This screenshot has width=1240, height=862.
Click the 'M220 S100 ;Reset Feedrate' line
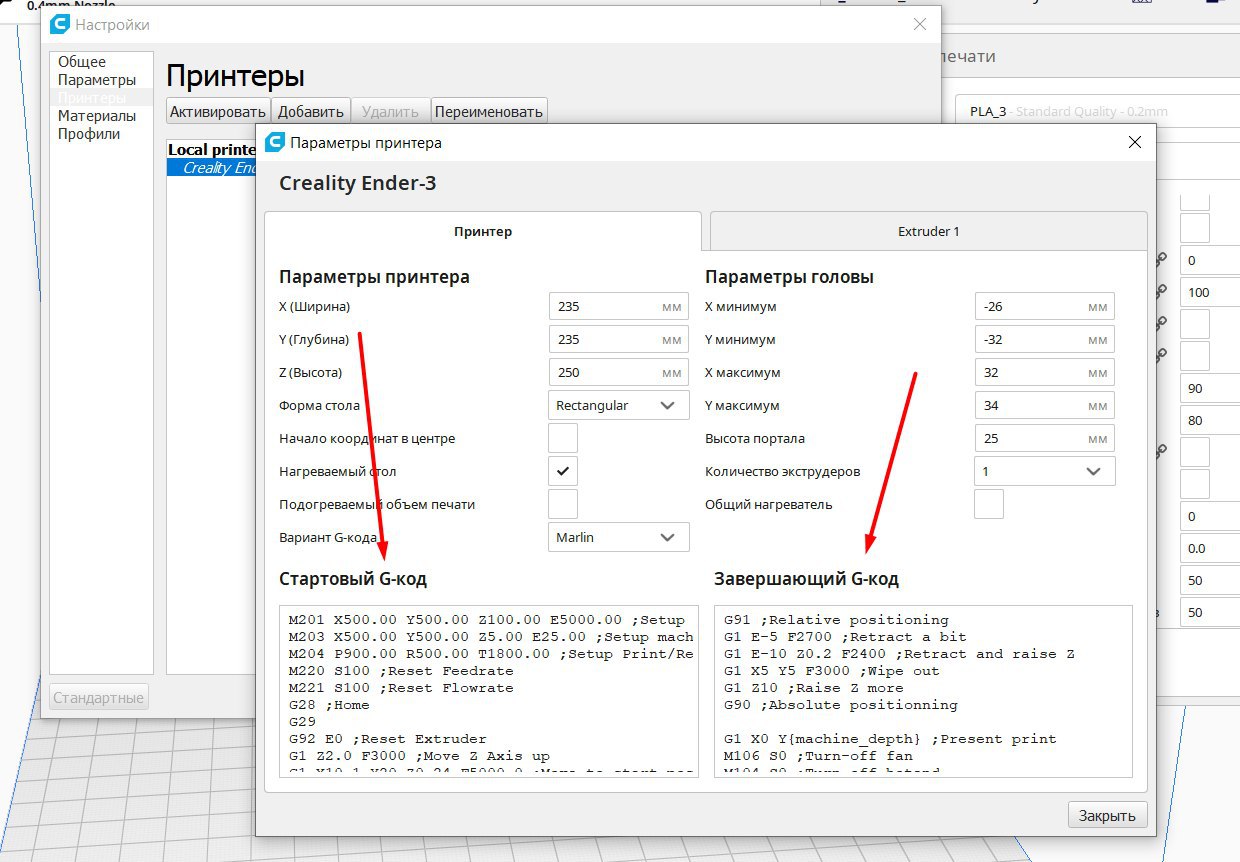[400, 670]
